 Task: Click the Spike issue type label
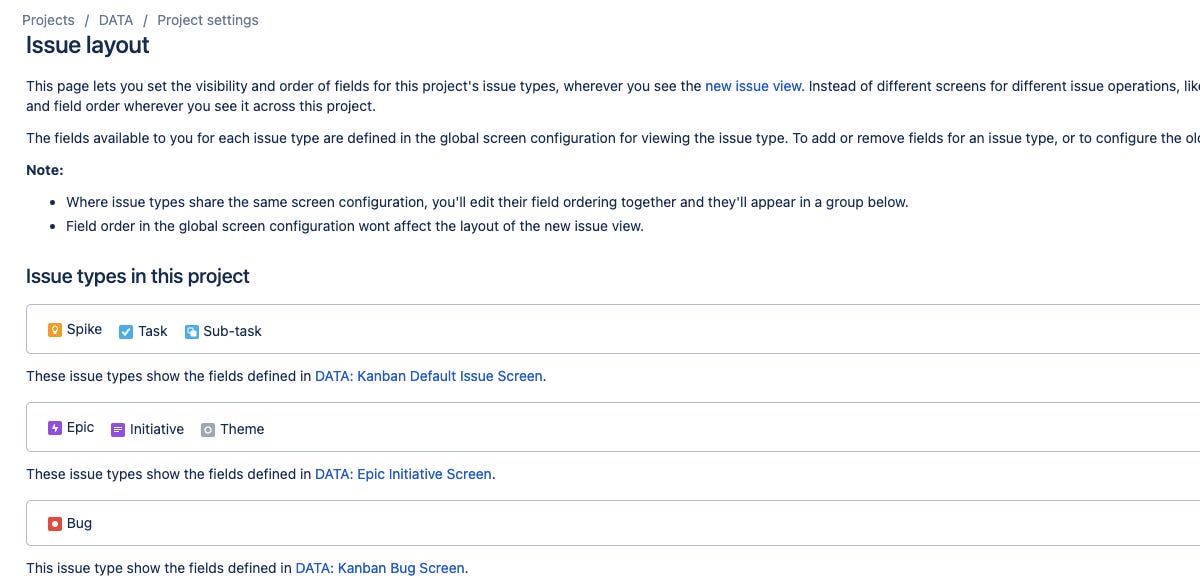(x=84, y=328)
